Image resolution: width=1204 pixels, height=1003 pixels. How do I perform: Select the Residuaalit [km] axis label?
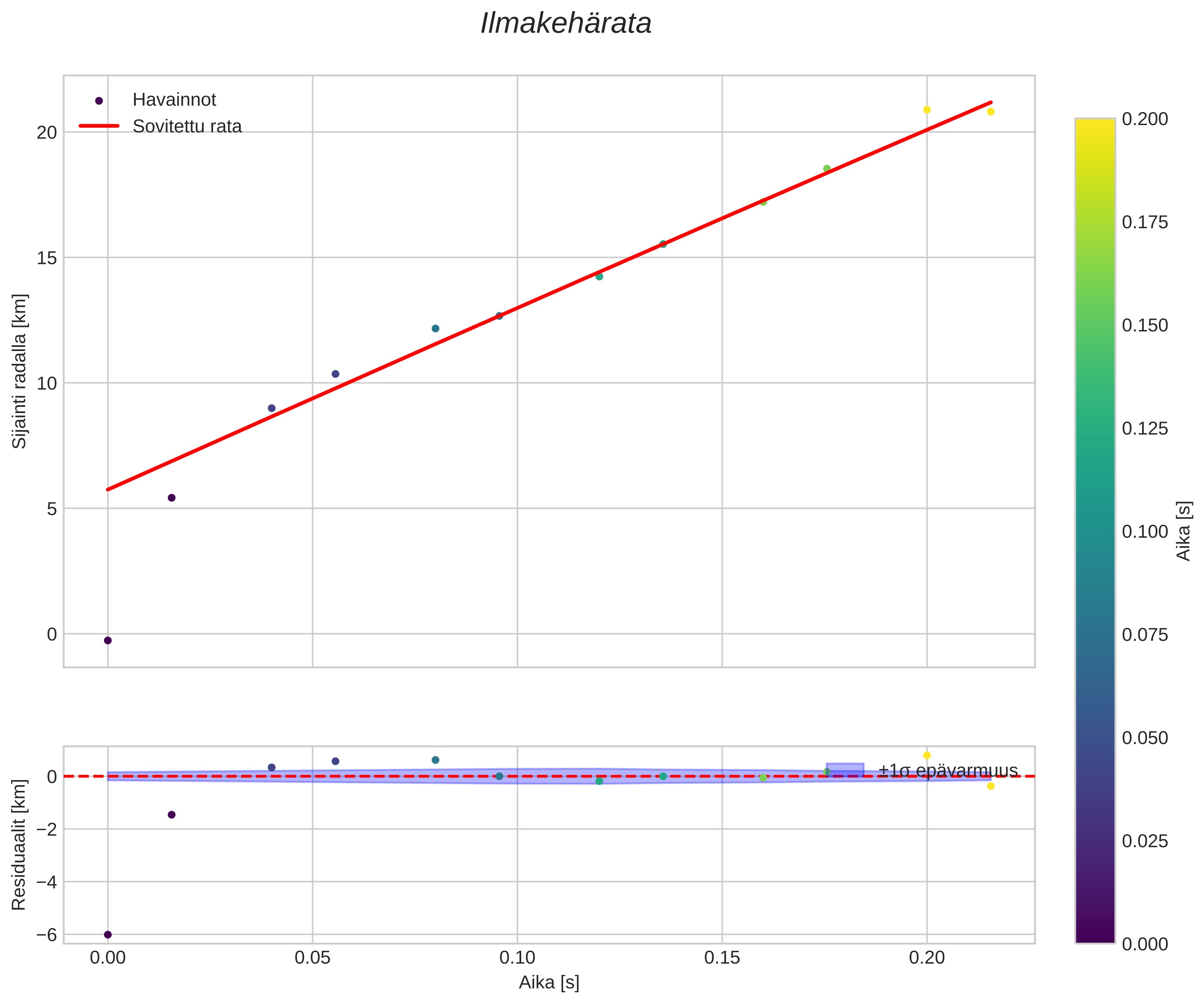tap(19, 845)
